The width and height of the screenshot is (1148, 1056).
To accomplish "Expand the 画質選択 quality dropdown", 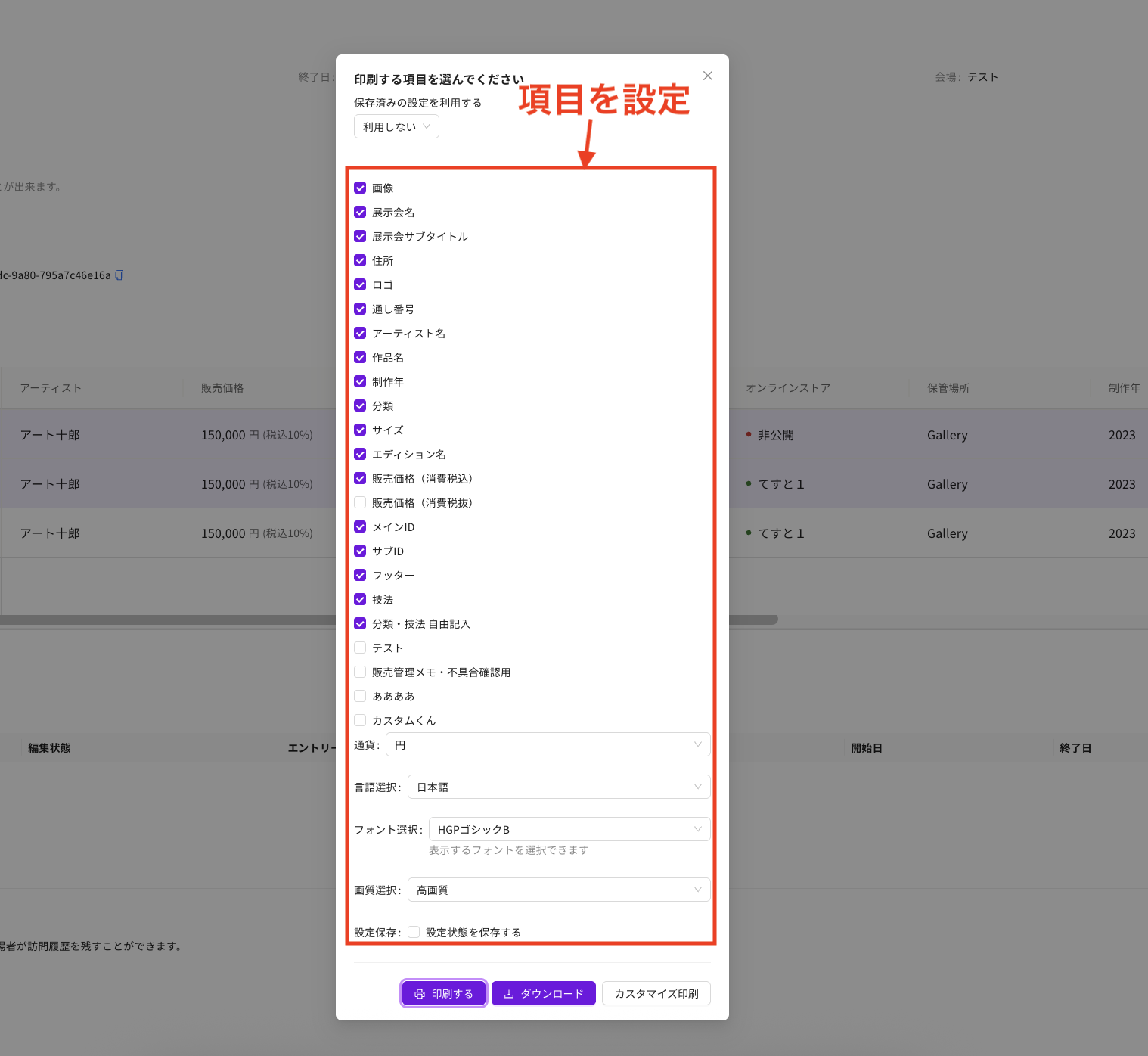I will coord(558,890).
